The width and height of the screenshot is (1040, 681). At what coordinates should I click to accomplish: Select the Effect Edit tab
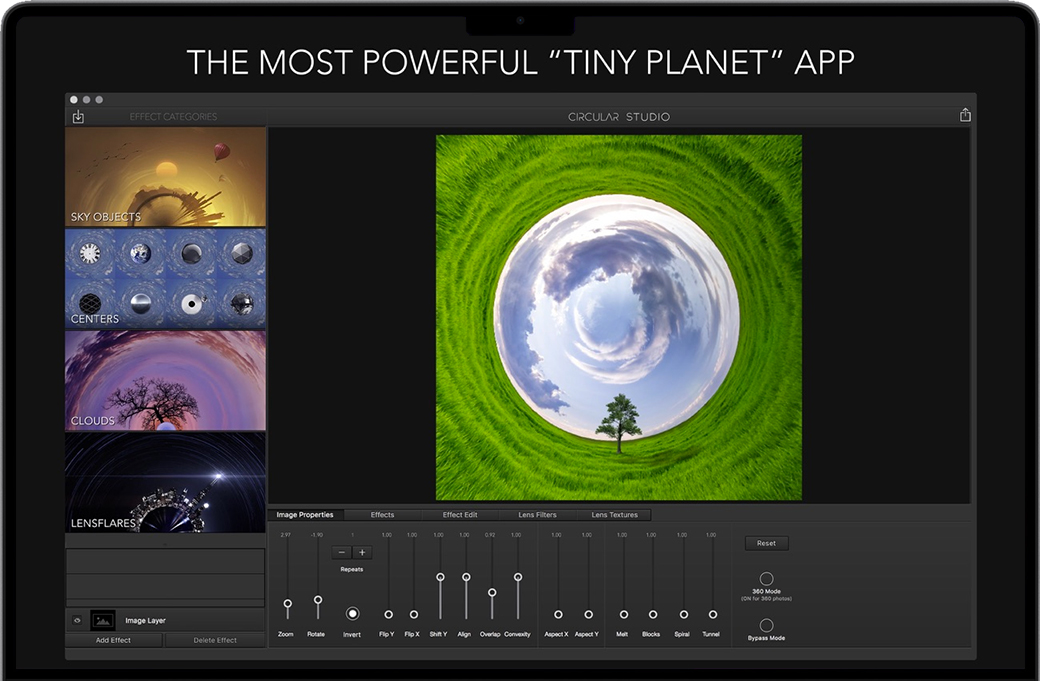[x=460, y=515]
